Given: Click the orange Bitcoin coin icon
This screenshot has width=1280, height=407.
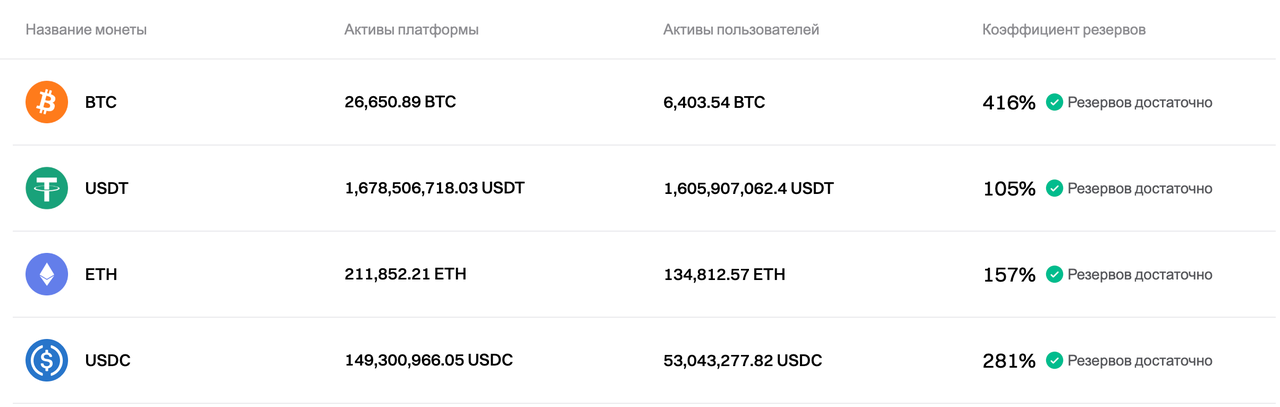Looking at the screenshot, I should point(46,102).
